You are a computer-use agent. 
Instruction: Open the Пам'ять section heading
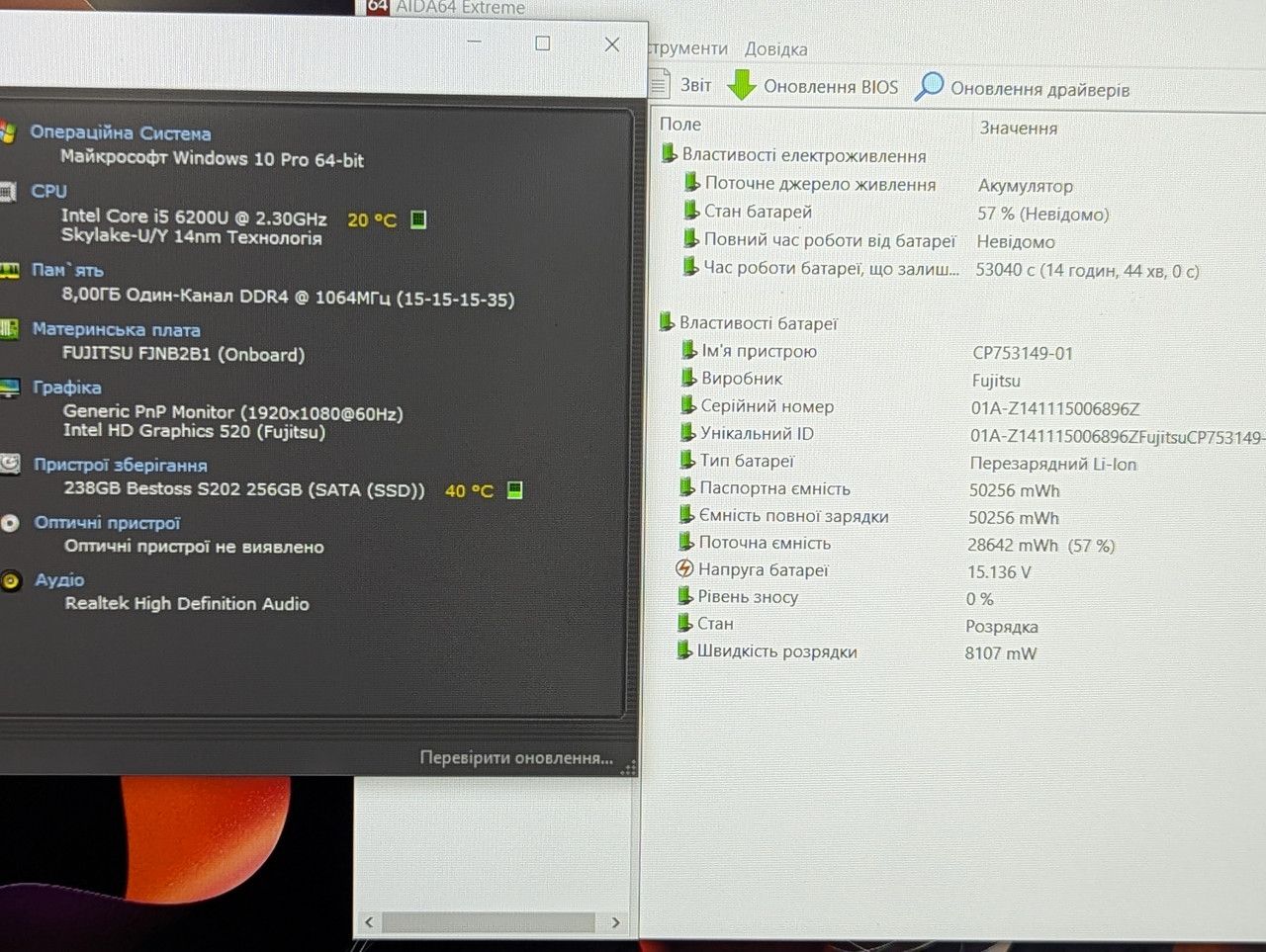(x=67, y=270)
